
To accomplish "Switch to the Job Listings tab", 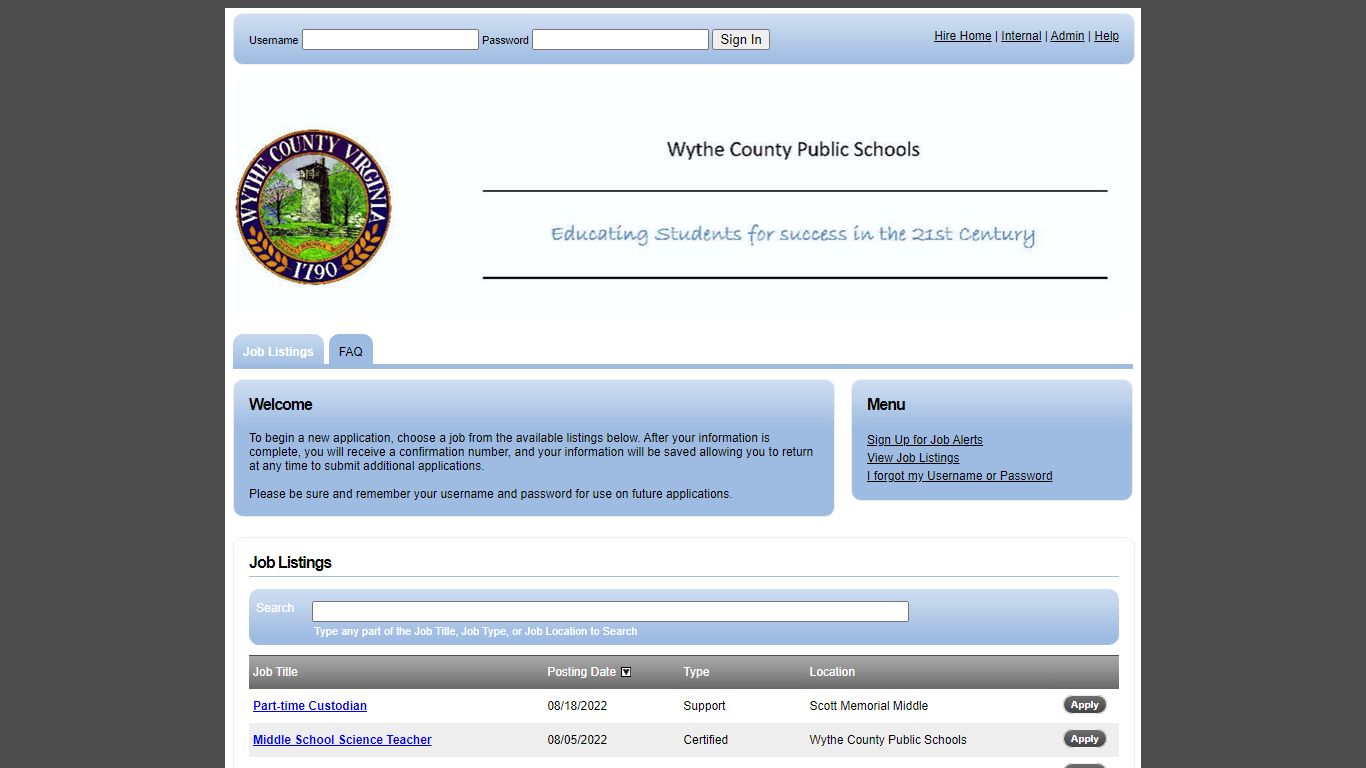I will point(278,351).
